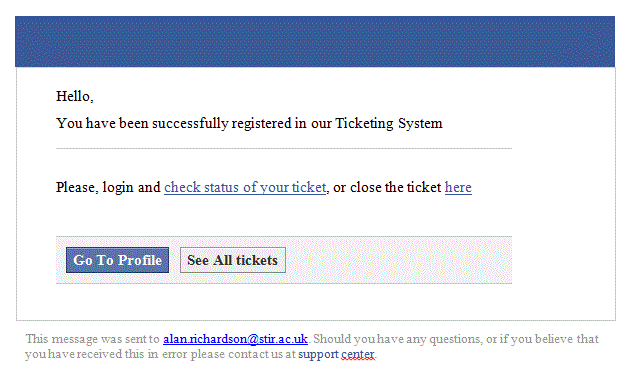Click empty gray bar beside See All tickets

click(398, 260)
